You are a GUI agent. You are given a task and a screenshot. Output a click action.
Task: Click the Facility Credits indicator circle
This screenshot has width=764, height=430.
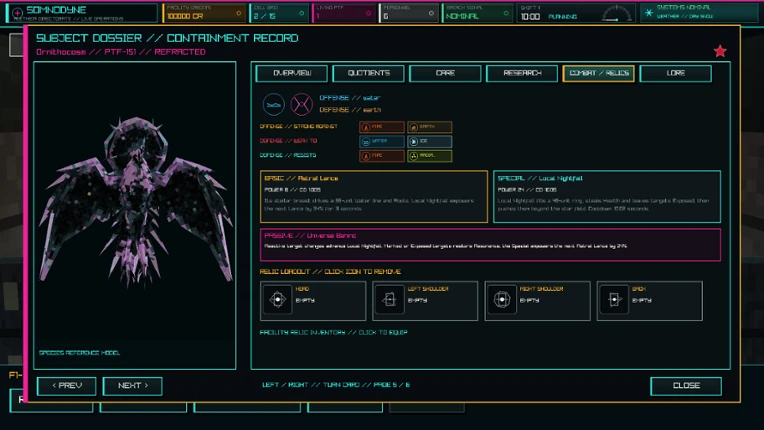239,13
